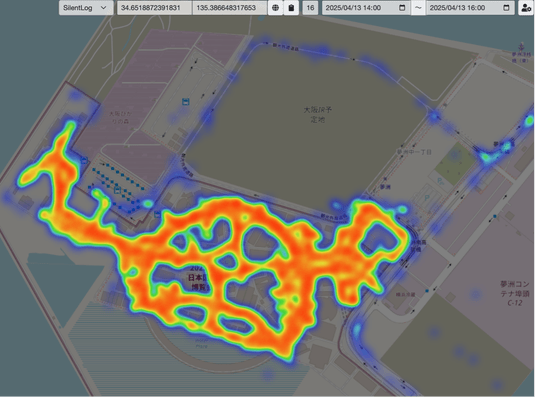Click the 夢洲中一丁目 map label

click(x=414, y=152)
